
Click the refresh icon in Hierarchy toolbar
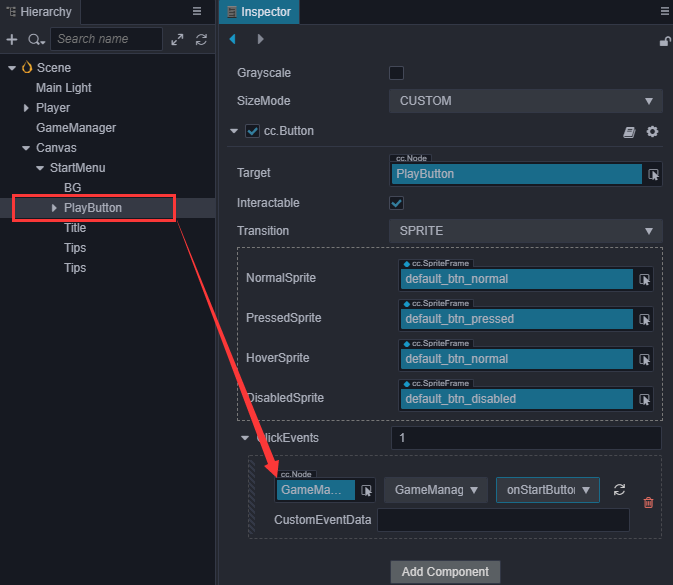[201, 40]
